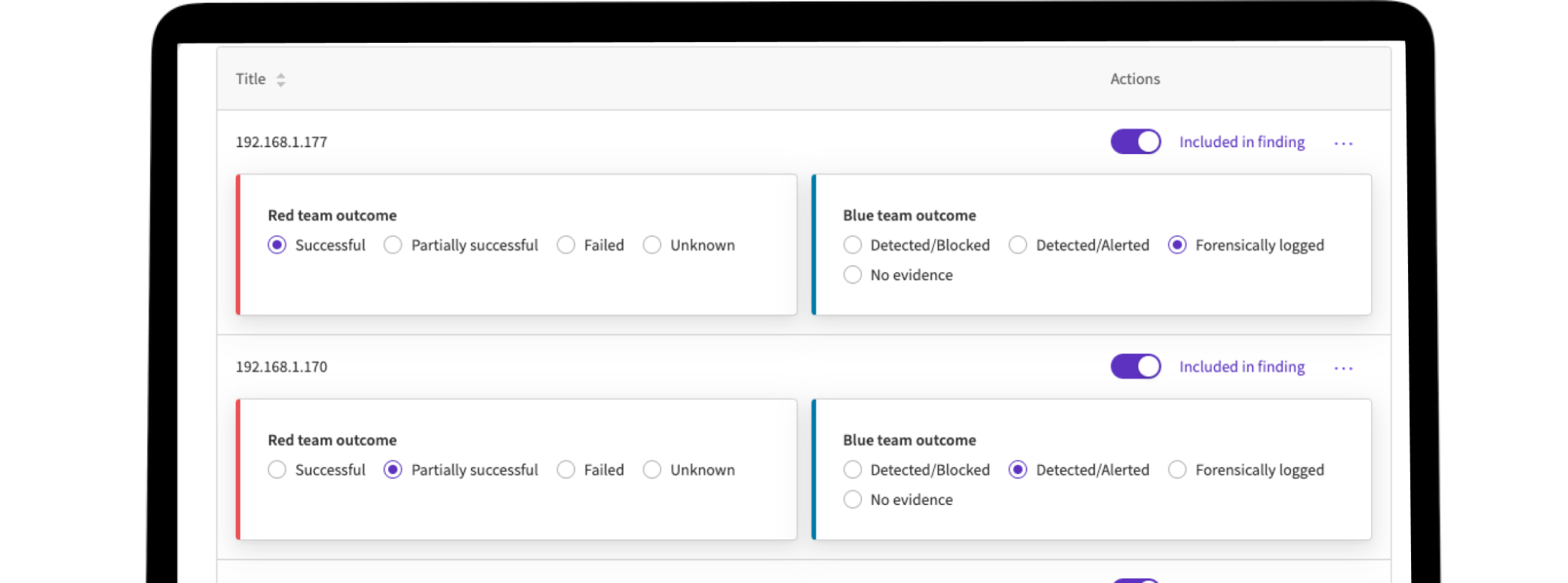Image resolution: width=1568 pixels, height=583 pixels.
Task: Choose Detected/Blocked for 192.168.1.170 blue team
Action: 852,470
